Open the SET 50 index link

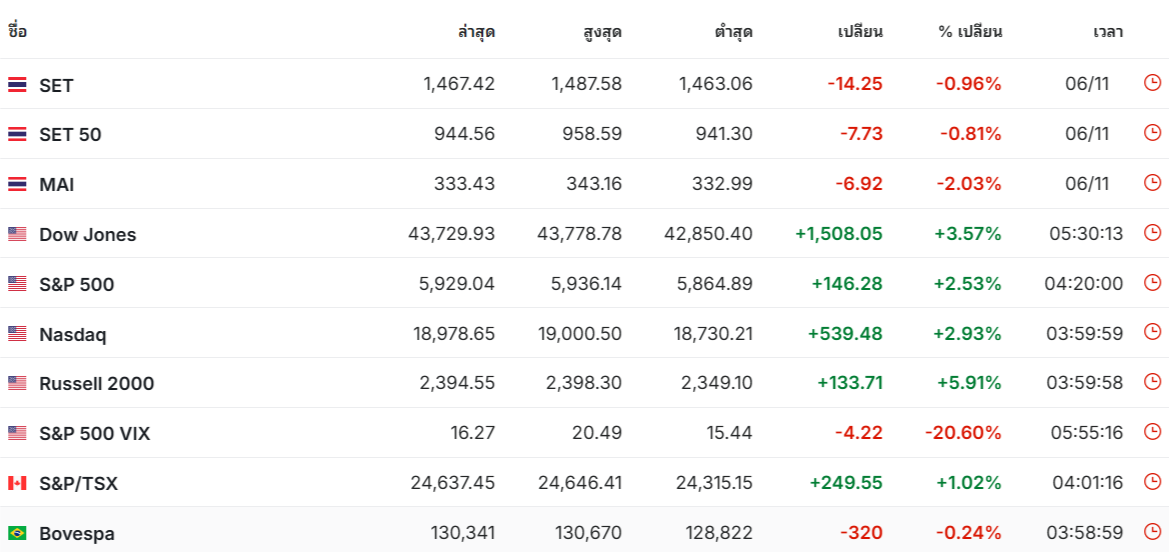[70, 135]
